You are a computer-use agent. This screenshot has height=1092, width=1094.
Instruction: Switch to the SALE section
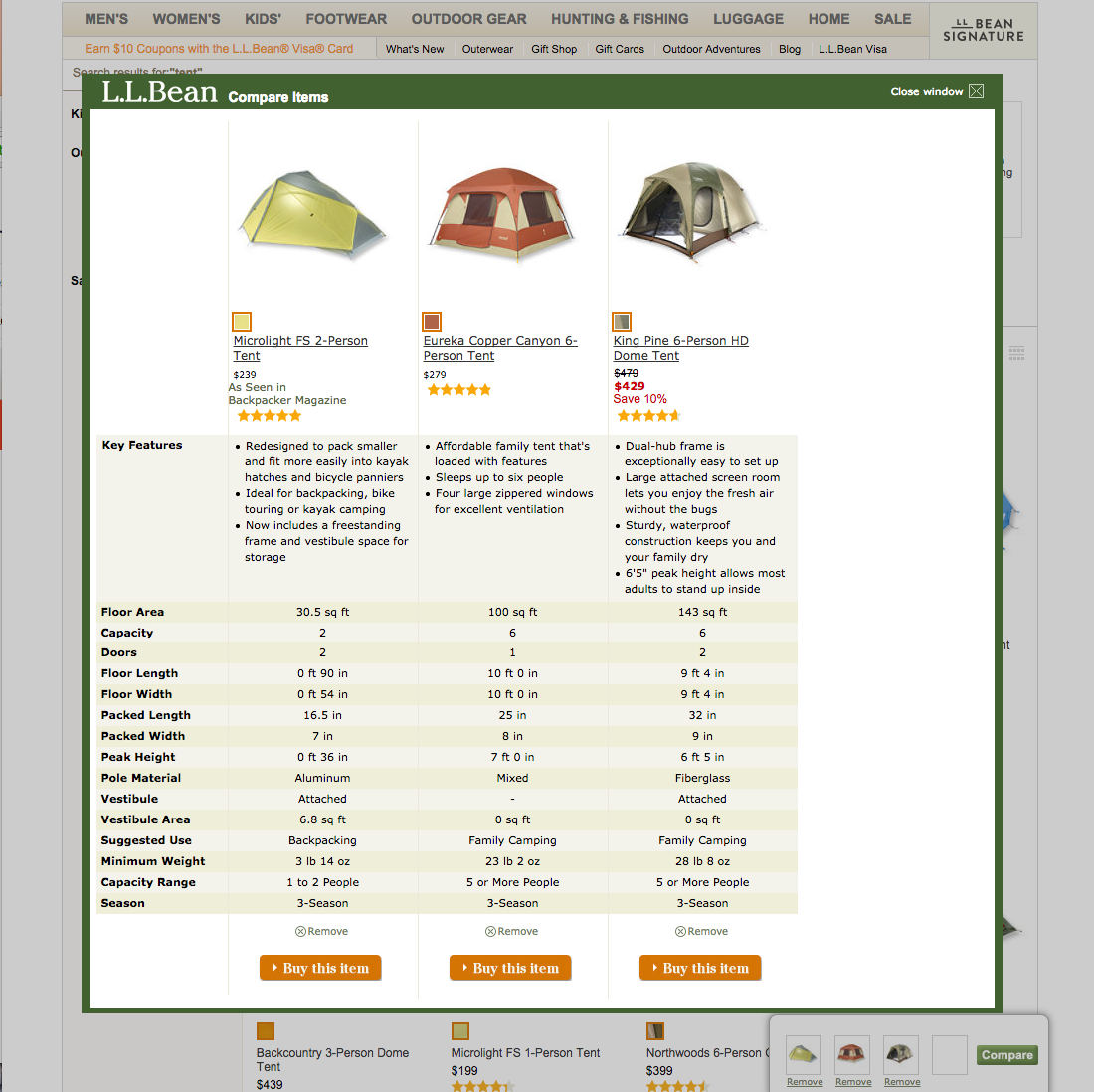(892, 18)
